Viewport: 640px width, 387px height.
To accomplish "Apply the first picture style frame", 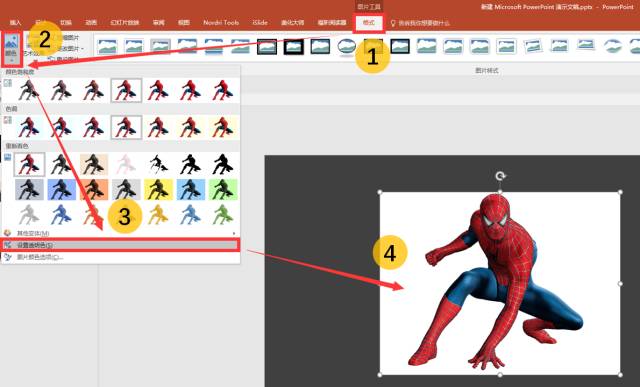I will [x=107, y=47].
